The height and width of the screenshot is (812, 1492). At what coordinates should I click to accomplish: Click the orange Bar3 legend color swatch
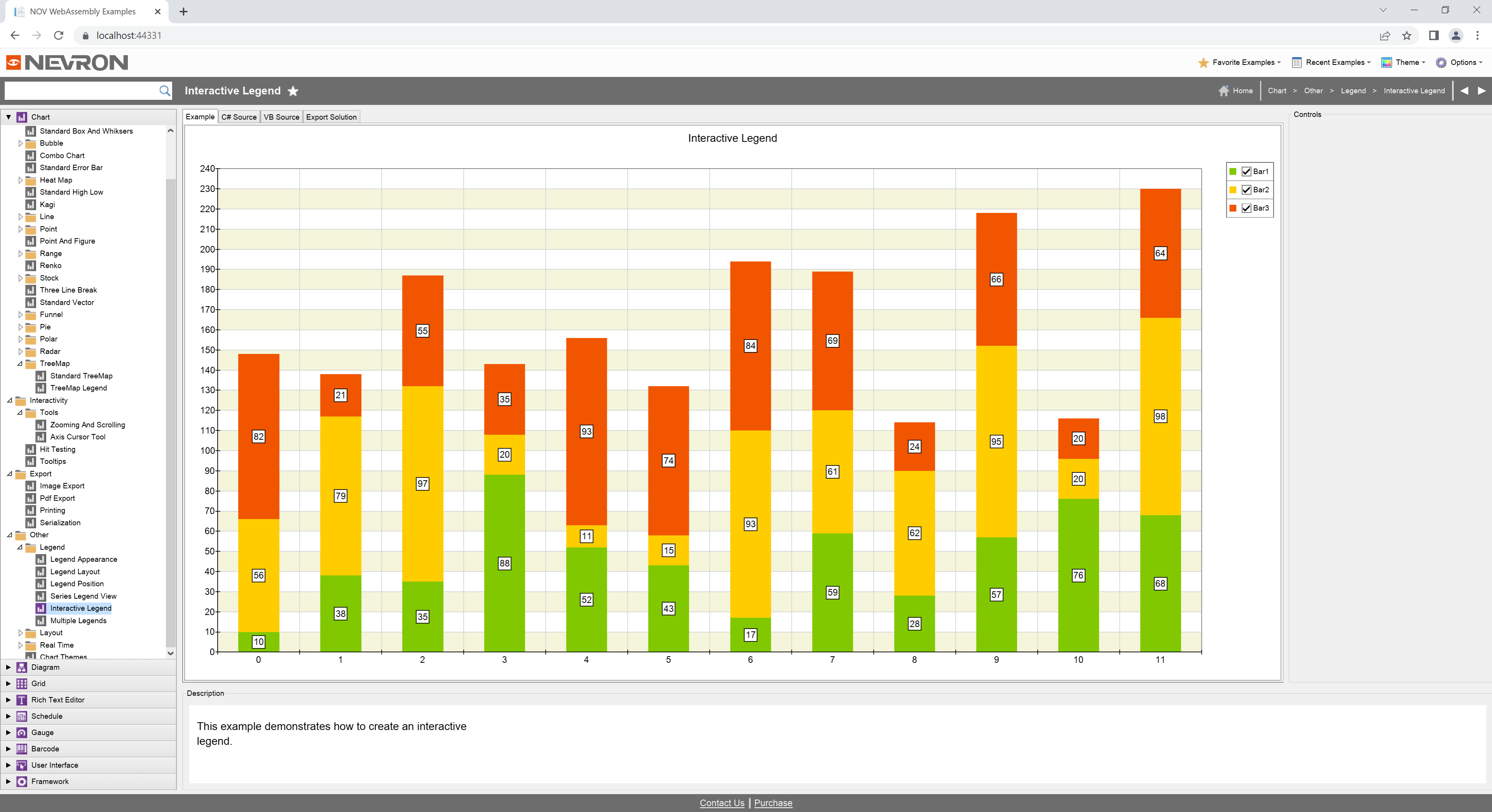[1232, 209]
